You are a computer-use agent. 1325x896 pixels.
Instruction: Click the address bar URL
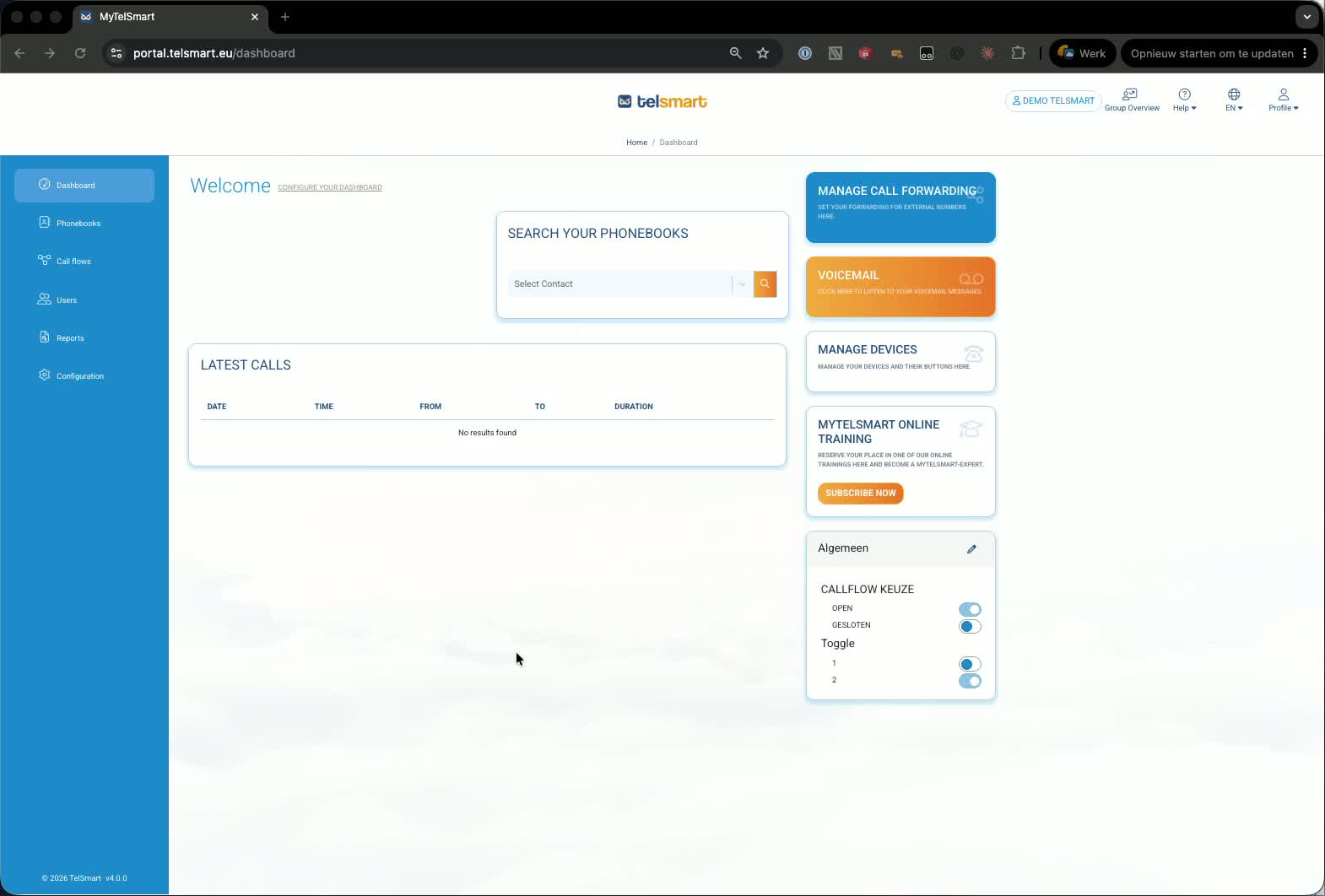[x=214, y=53]
